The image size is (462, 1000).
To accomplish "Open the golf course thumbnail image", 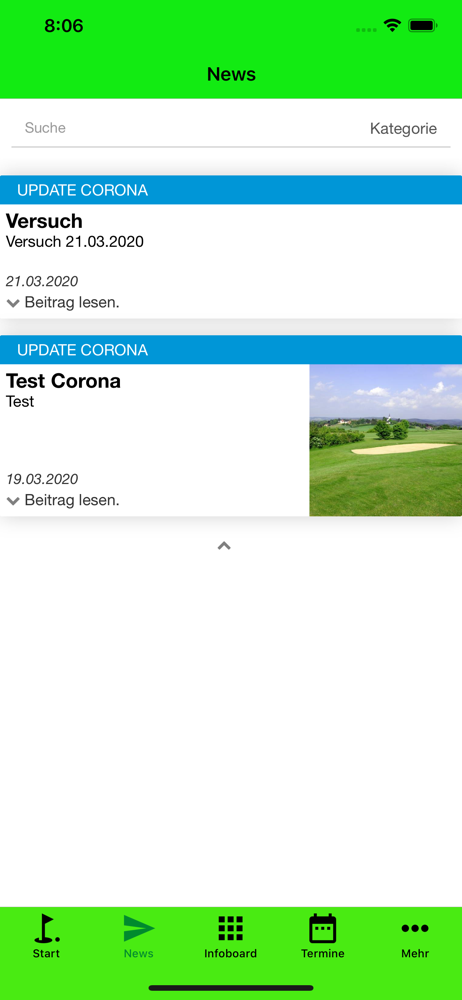I will click(x=385, y=440).
